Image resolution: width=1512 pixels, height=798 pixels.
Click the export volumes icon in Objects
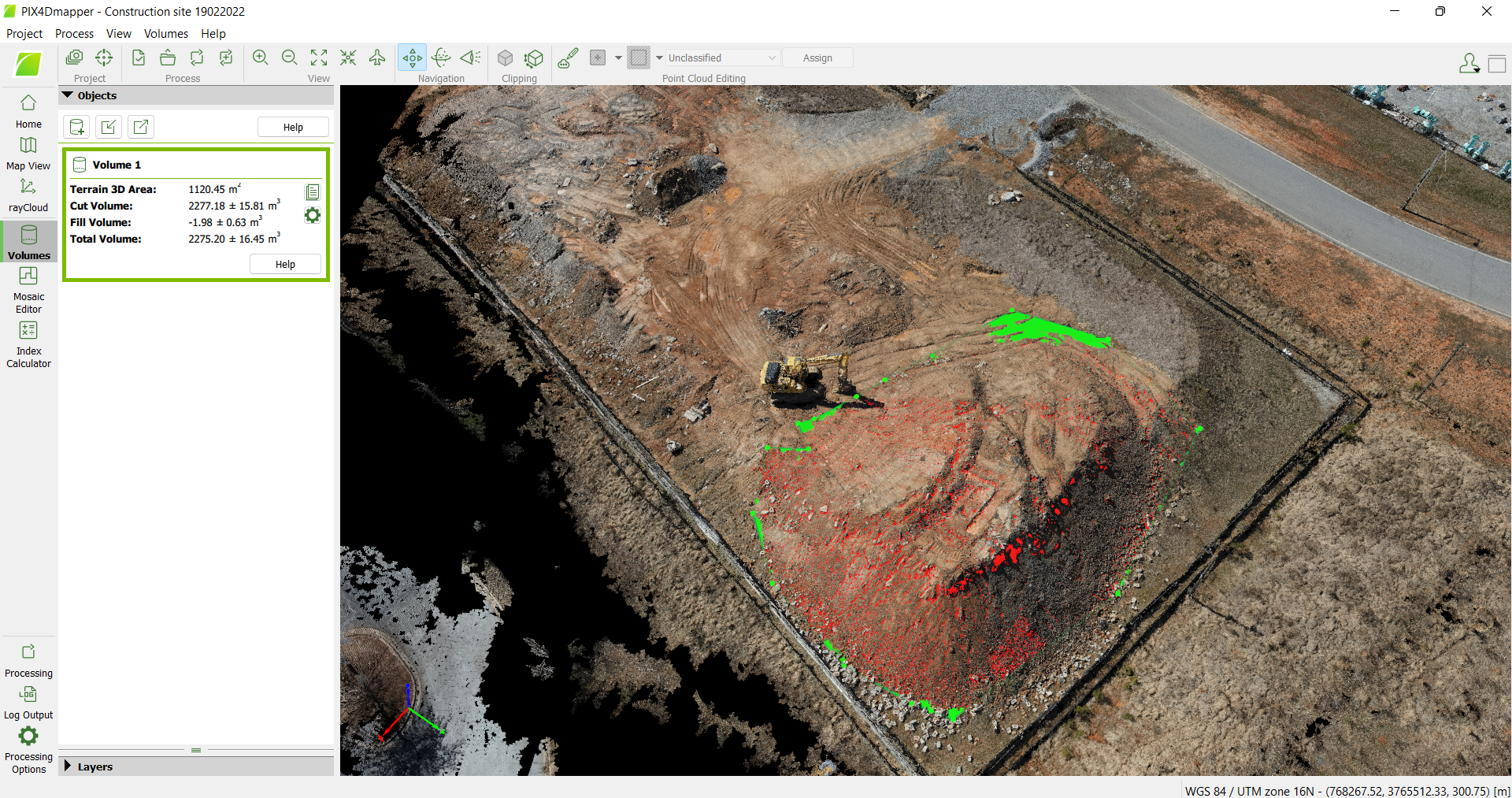pos(141,127)
